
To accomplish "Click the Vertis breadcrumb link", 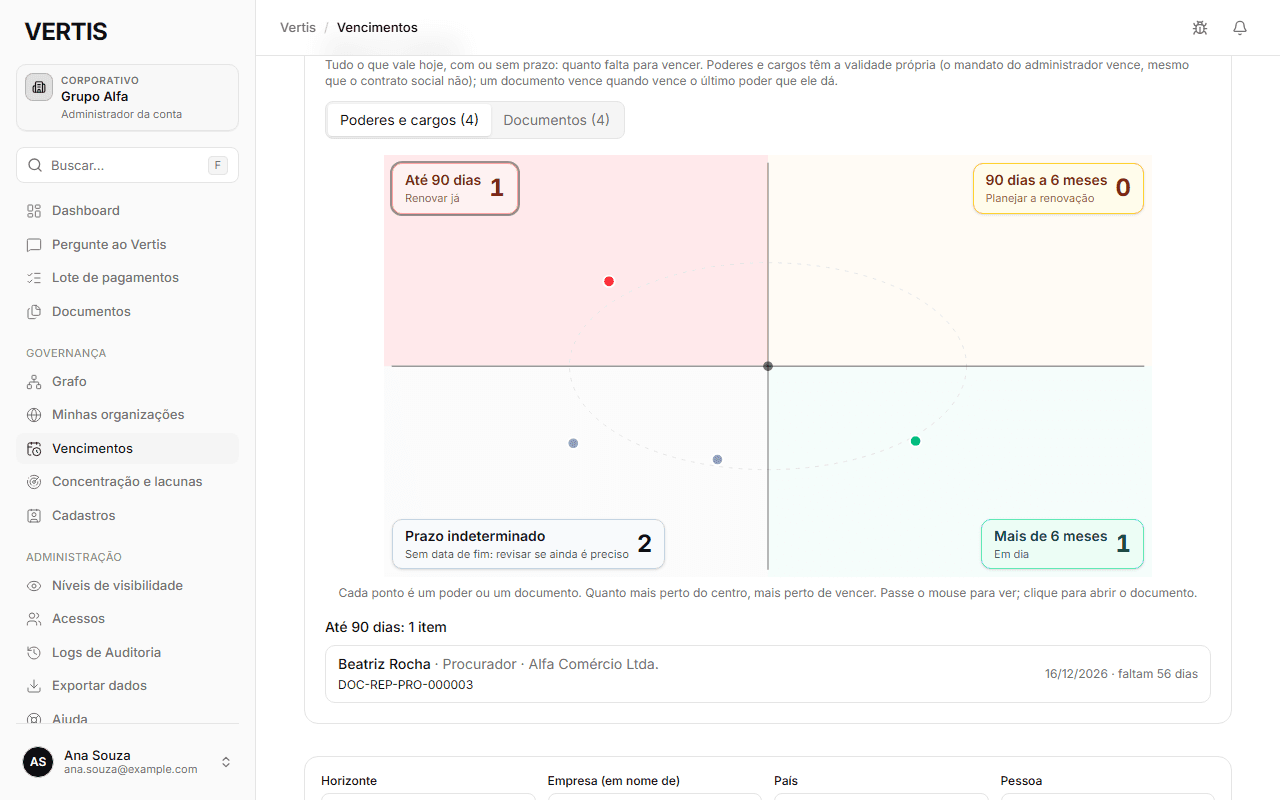I will tap(298, 28).
